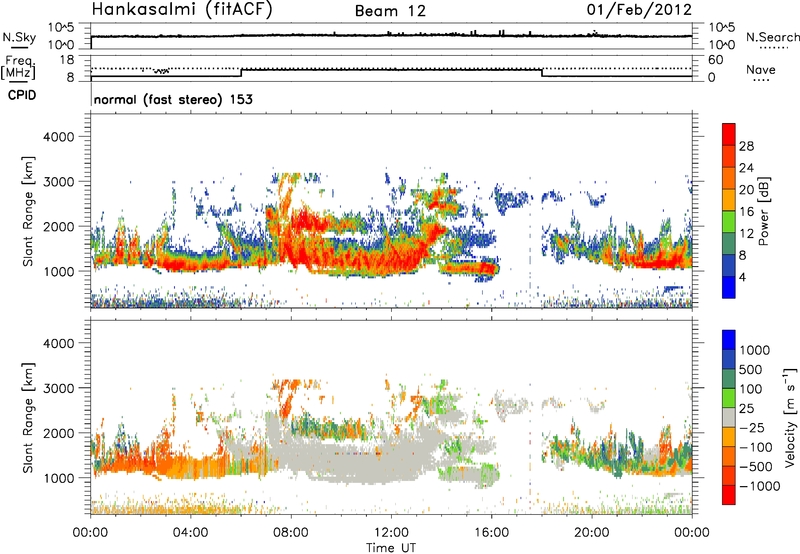
Task: Click the date '01/Feb/2012'
Action: pos(639,9)
